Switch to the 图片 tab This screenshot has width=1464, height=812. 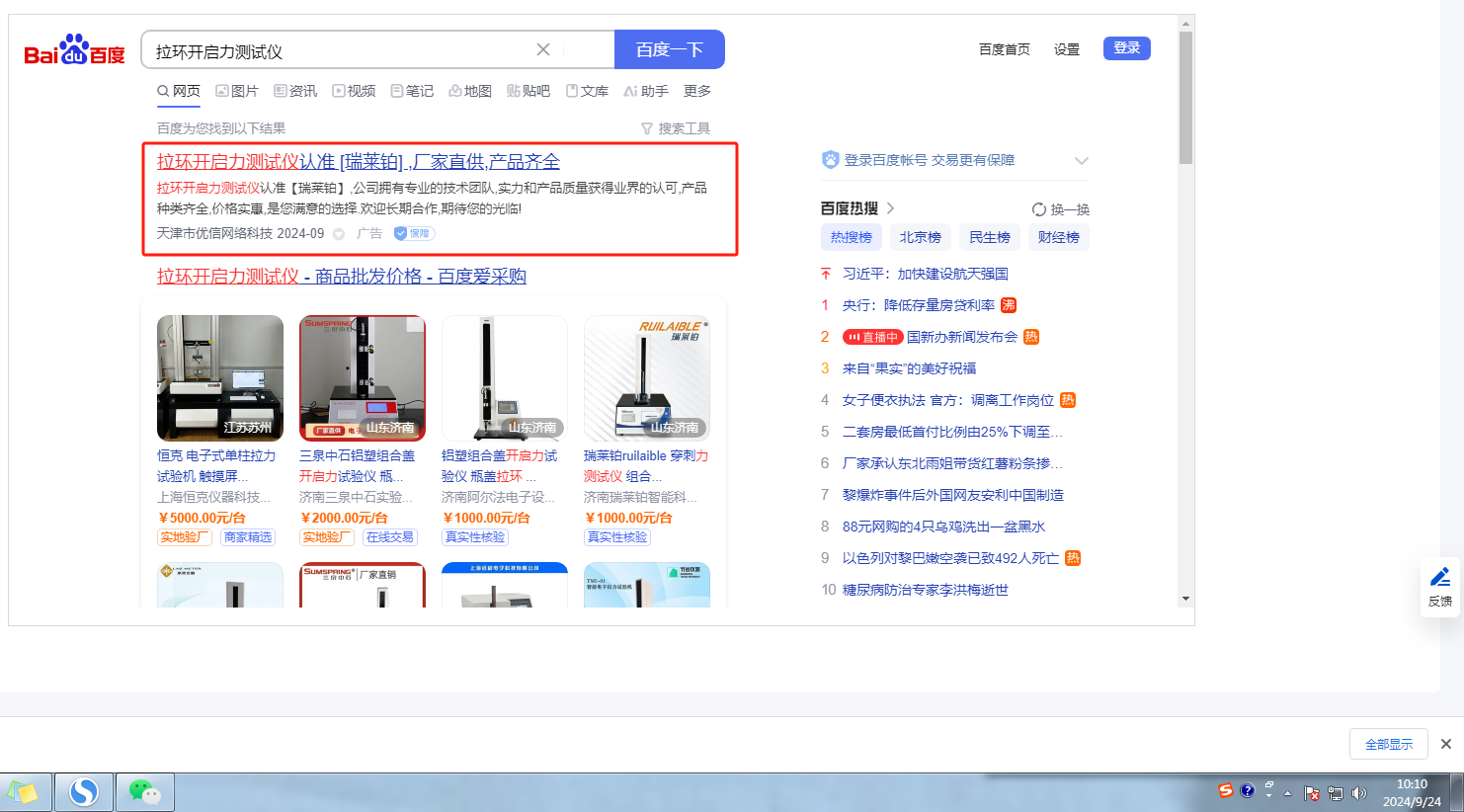237,91
